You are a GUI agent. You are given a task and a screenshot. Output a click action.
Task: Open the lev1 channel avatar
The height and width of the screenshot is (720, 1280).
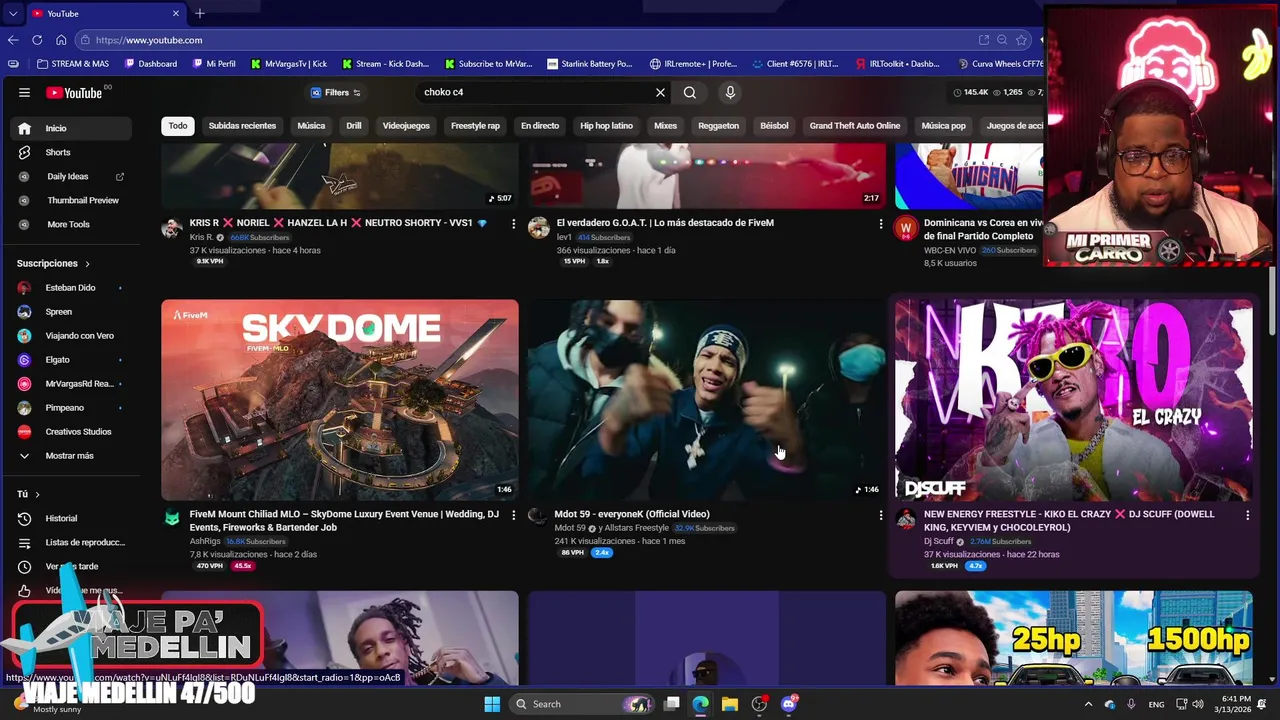(x=539, y=228)
